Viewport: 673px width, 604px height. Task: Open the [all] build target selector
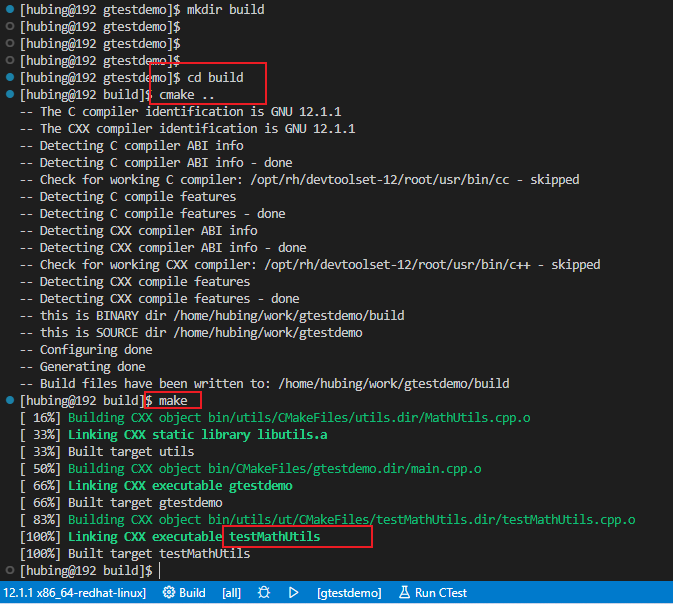[231, 593]
